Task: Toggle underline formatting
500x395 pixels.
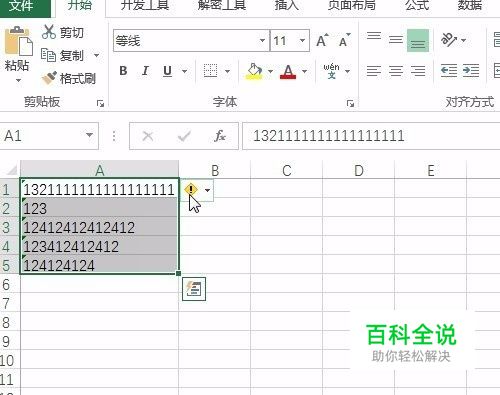Action: [167, 71]
